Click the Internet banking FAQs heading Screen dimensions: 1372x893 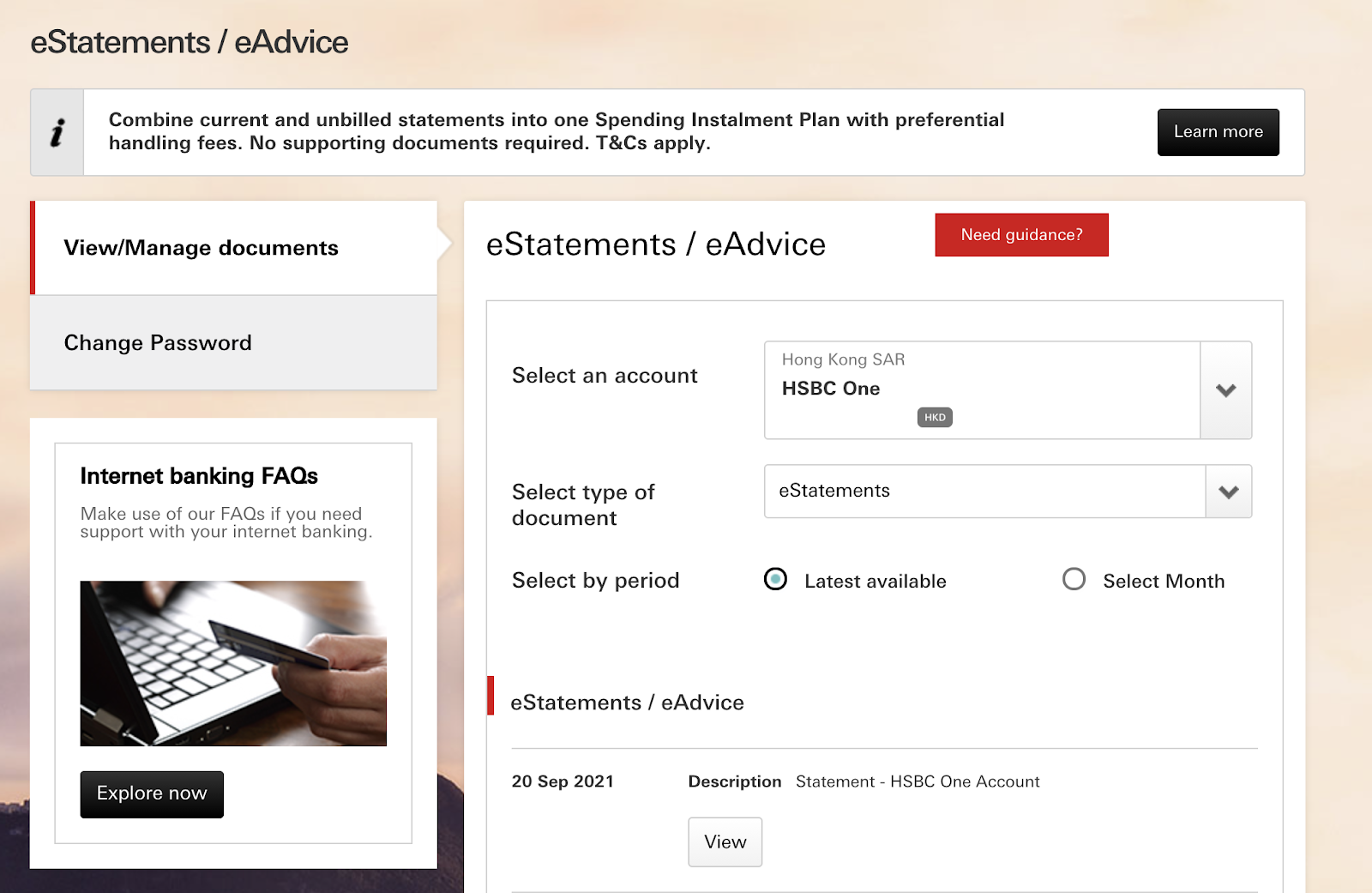tap(199, 476)
